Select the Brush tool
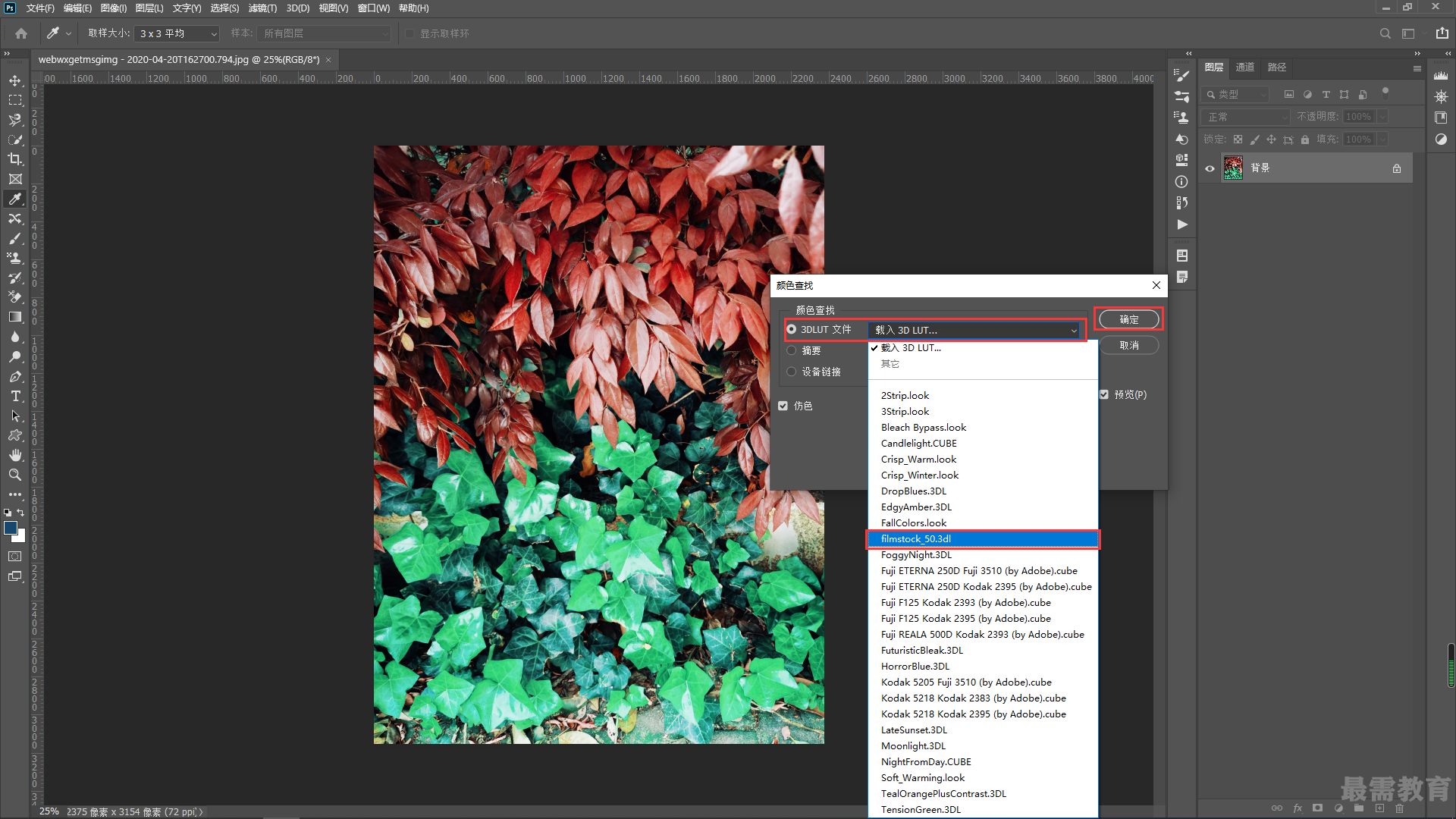This screenshot has width=1456, height=819. click(x=15, y=238)
